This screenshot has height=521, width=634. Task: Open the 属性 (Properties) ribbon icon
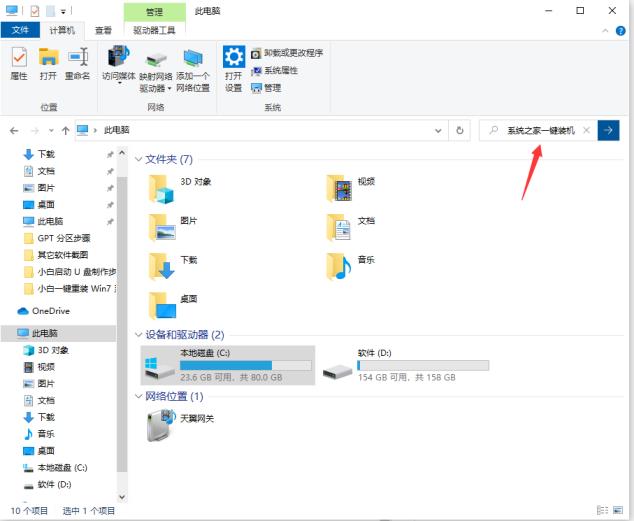pyautogui.click(x=18, y=62)
